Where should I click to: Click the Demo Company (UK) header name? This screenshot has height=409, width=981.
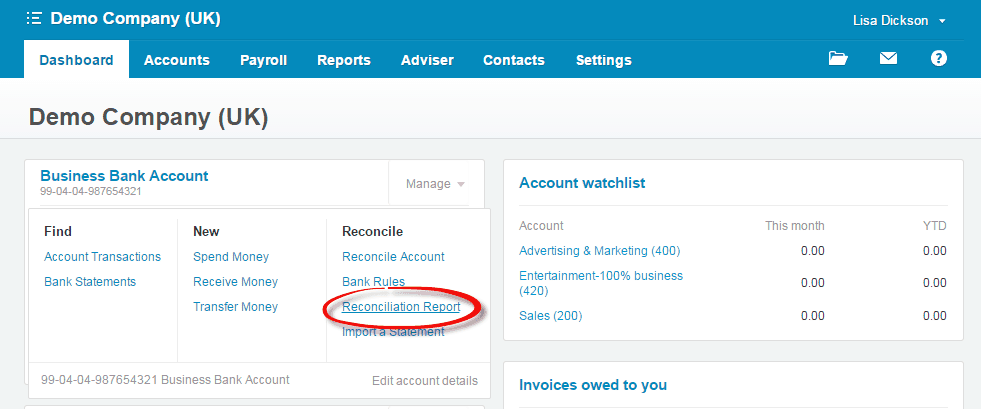point(135,19)
